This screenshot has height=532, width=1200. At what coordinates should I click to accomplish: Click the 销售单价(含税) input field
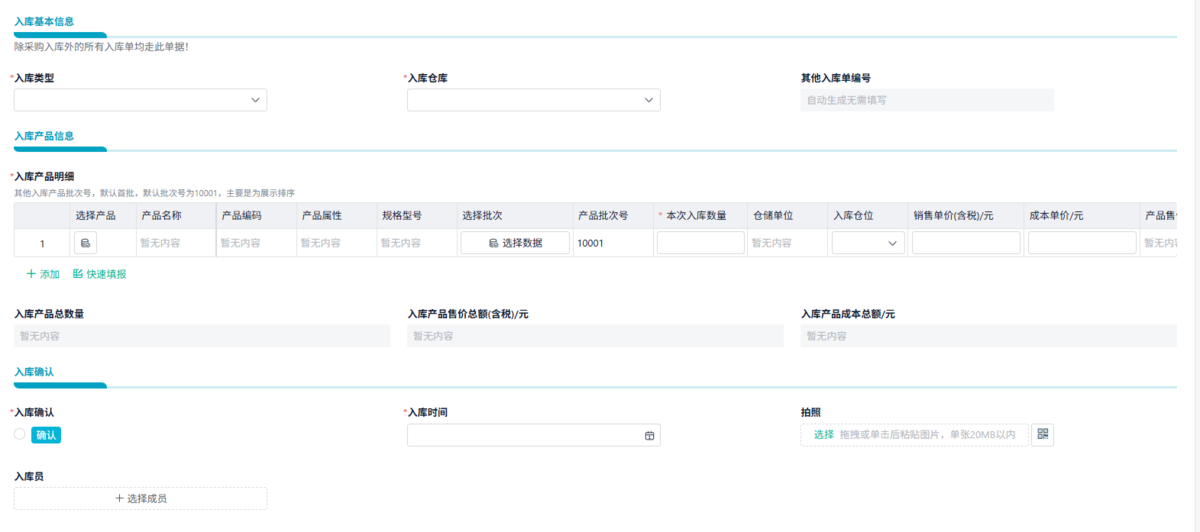click(x=965, y=243)
